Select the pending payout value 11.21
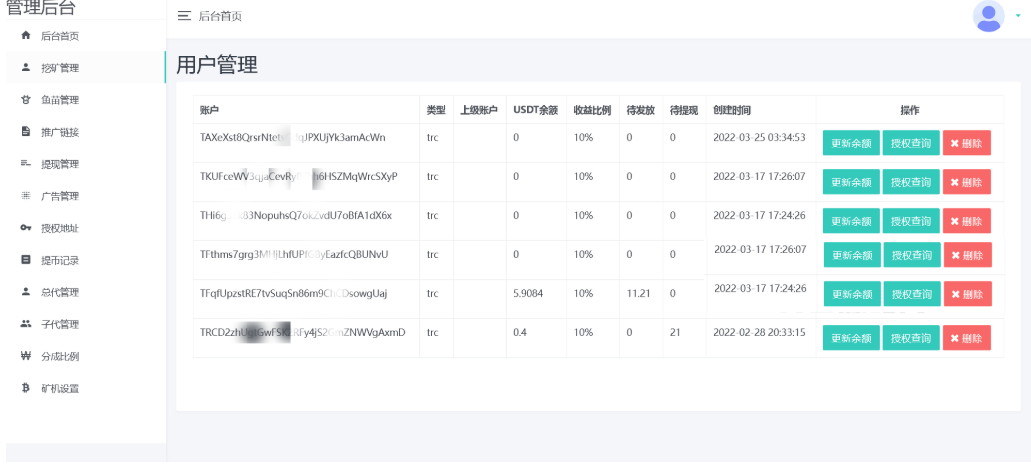The image size is (1031, 464). 638,293
